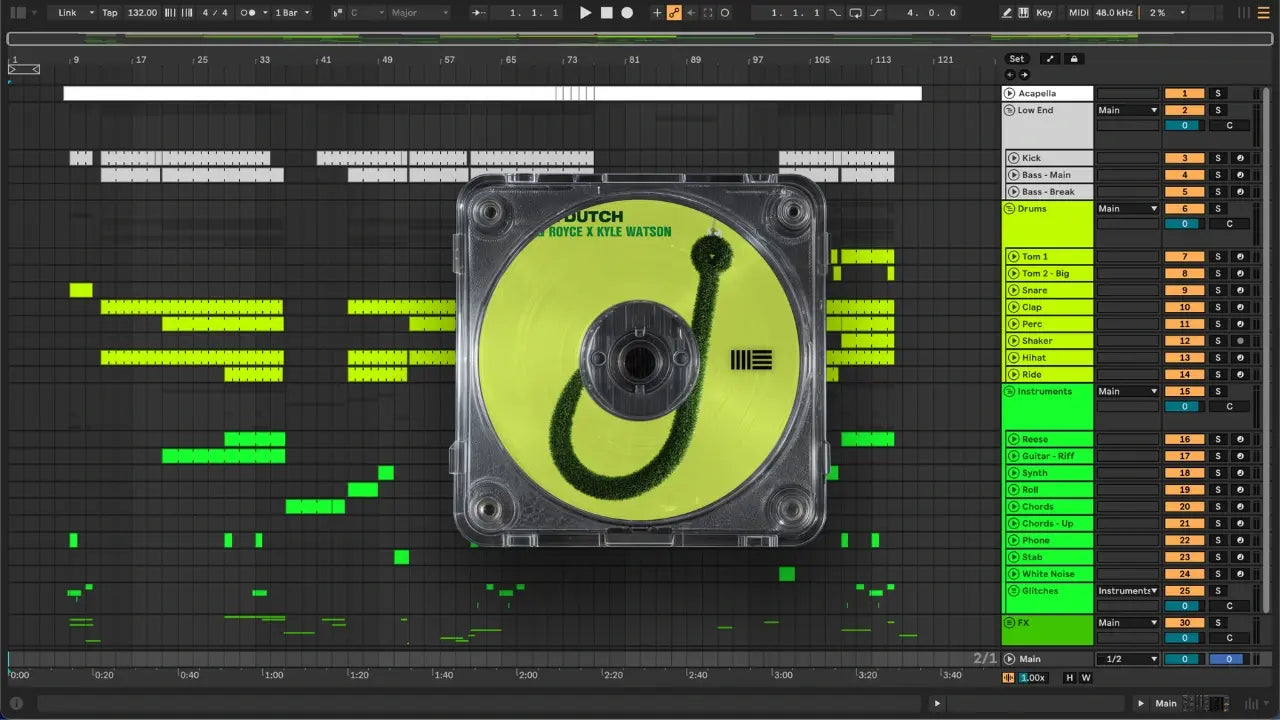
Task: Activate the Punch-Out switch
Action: click(x=876, y=13)
